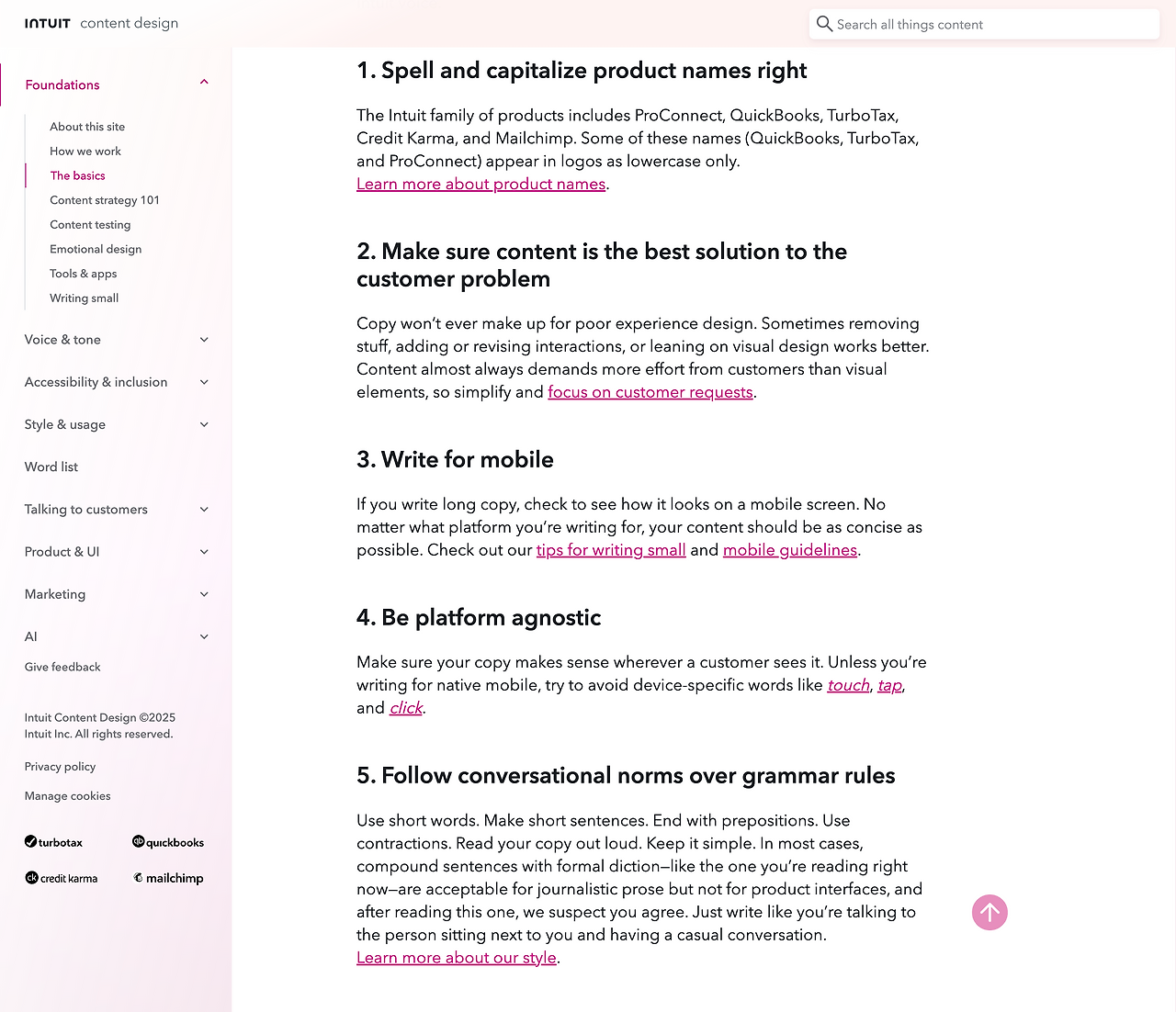Open the Learn more about product names link
Image resolution: width=1176 pixels, height=1012 pixels.
pyautogui.click(x=481, y=184)
